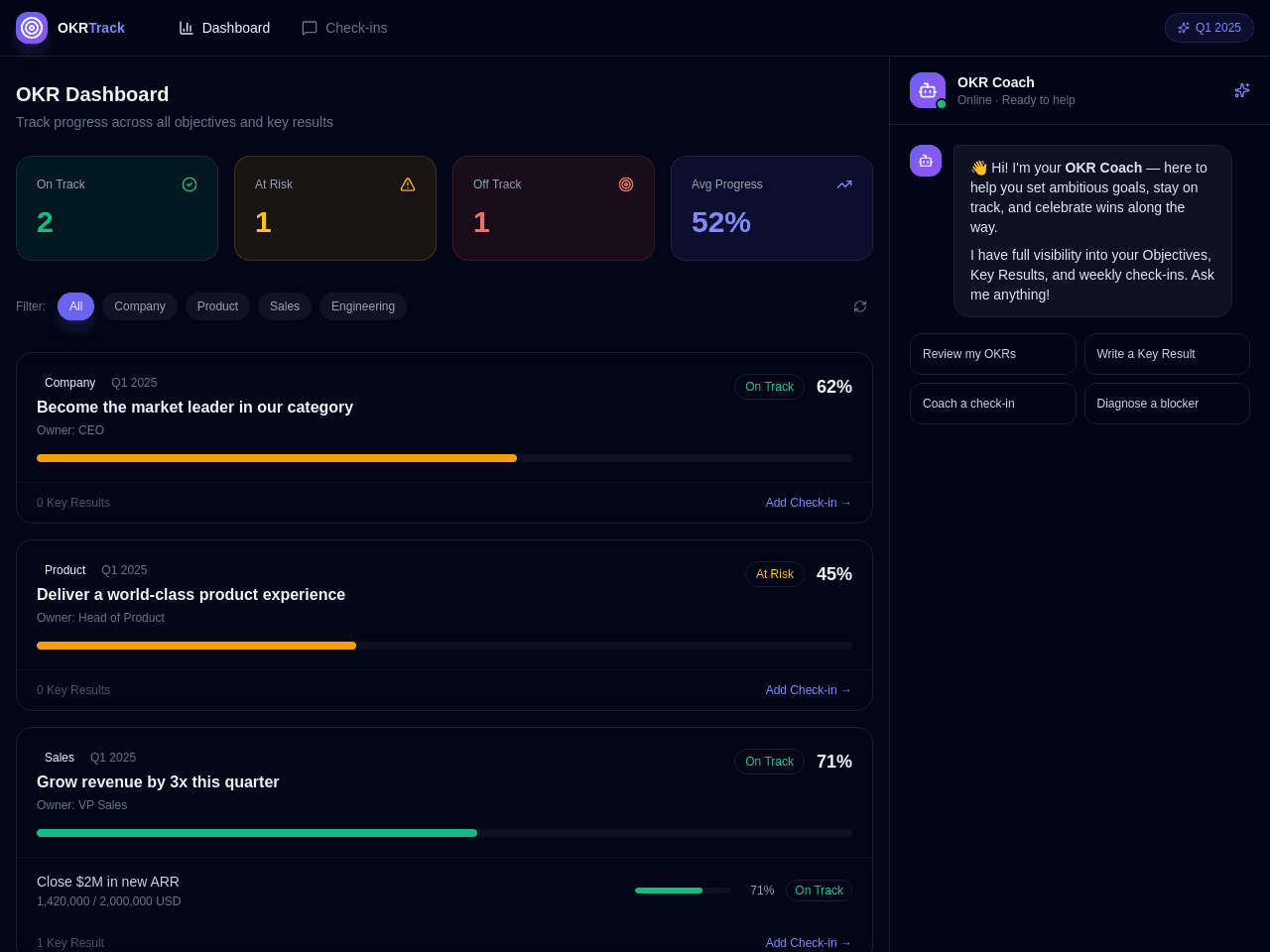Image resolution: width=1270 pixels, height=952 pixels.
Task: Click On Track badge on market leader objective
Action: [769, 387]
